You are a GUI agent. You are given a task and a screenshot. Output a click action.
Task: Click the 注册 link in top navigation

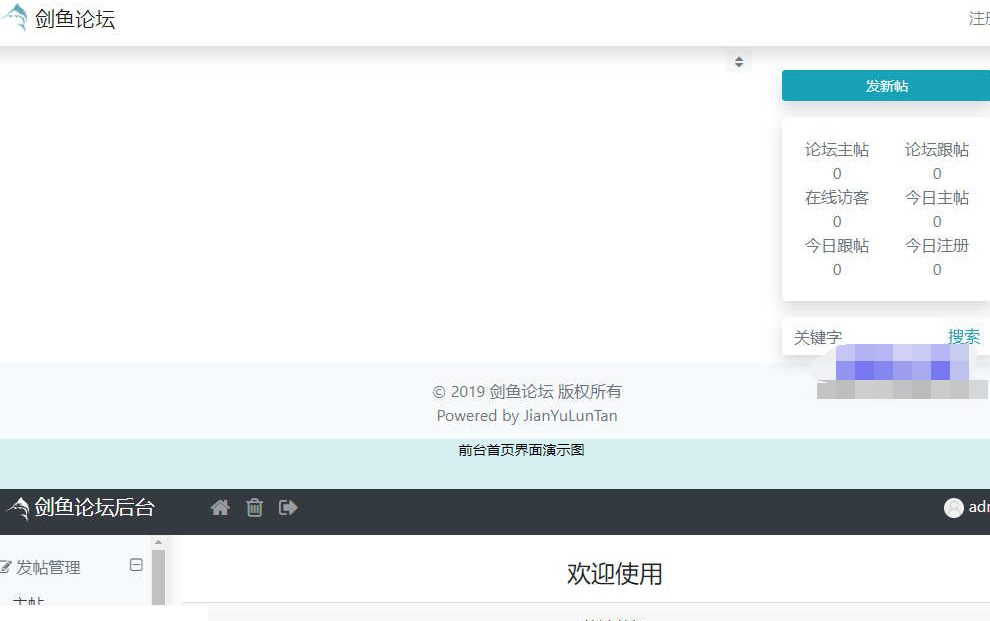point(978,19)
